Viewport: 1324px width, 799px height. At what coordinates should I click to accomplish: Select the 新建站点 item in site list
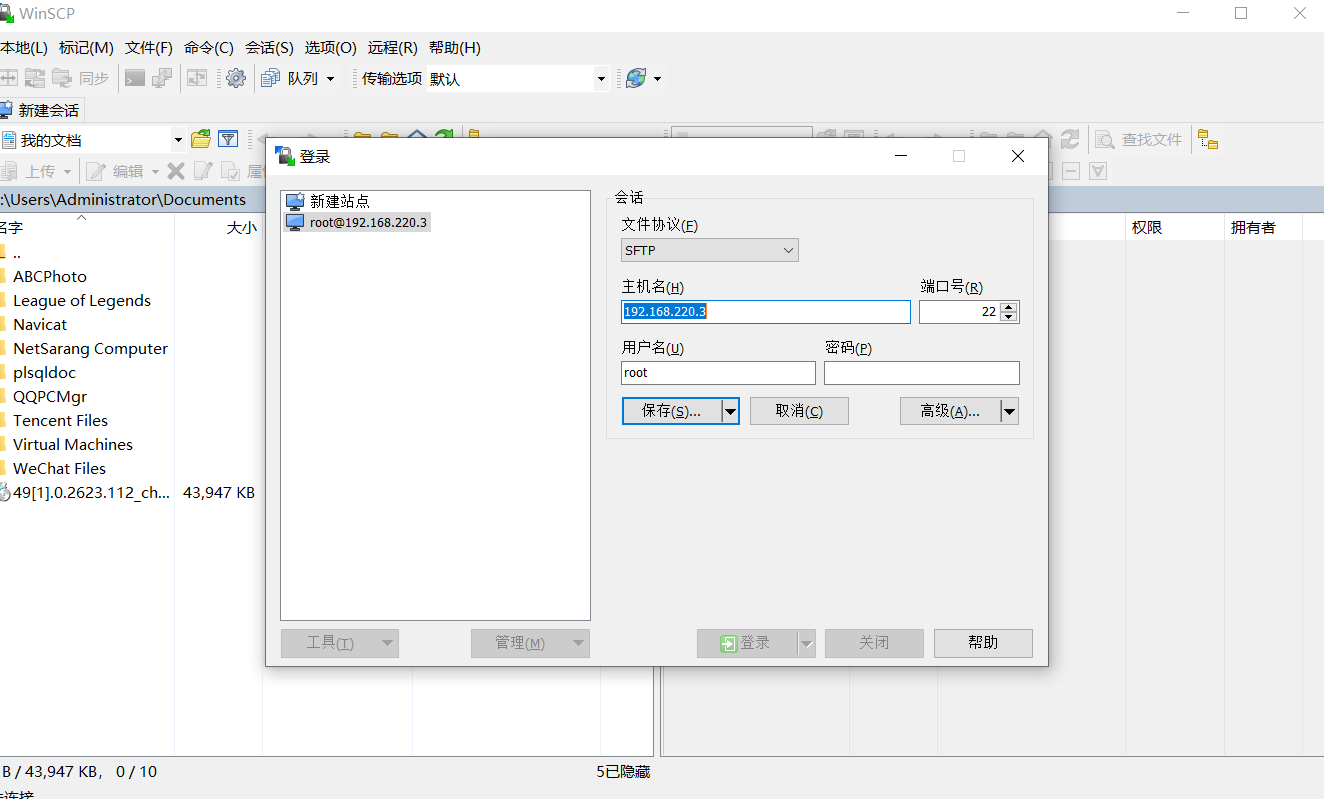[x=328, y=201]
